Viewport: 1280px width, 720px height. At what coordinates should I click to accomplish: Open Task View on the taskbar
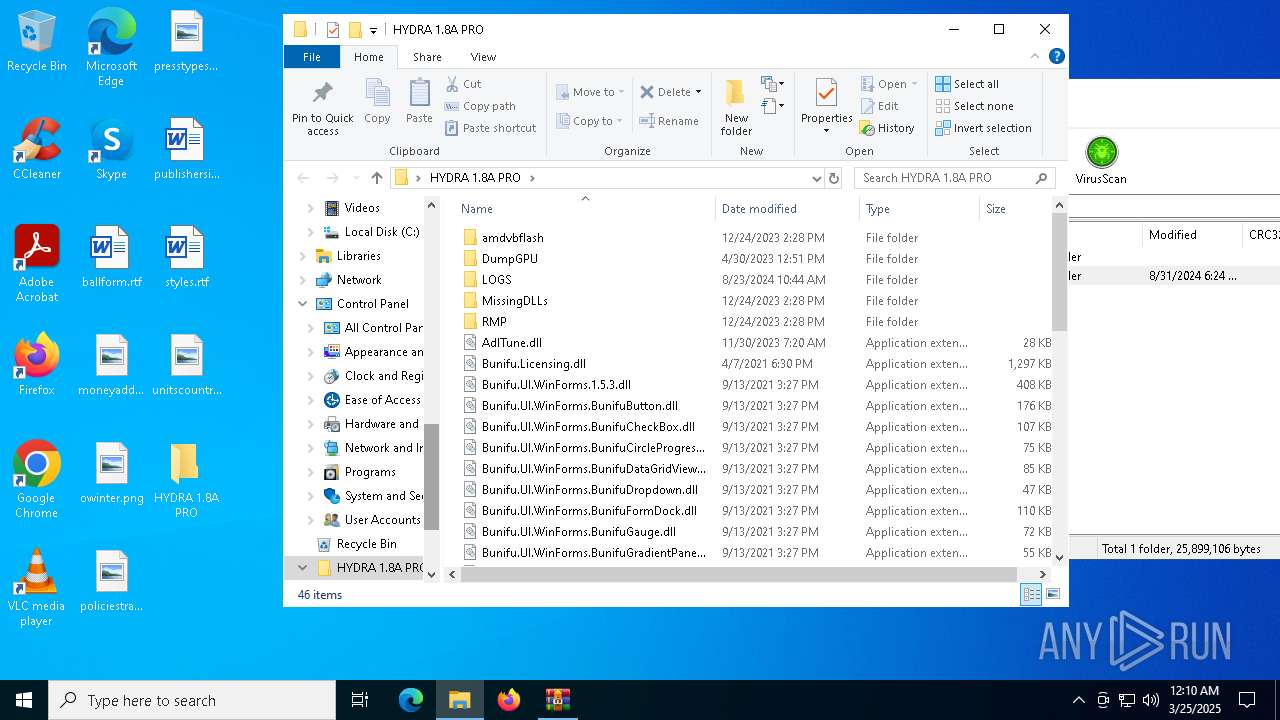360,700
